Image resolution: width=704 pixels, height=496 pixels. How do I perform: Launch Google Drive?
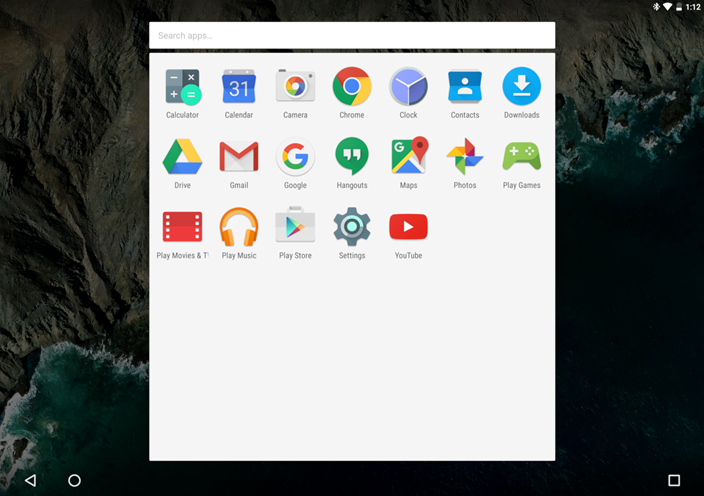pyautogui.click(x=182, y=157)
